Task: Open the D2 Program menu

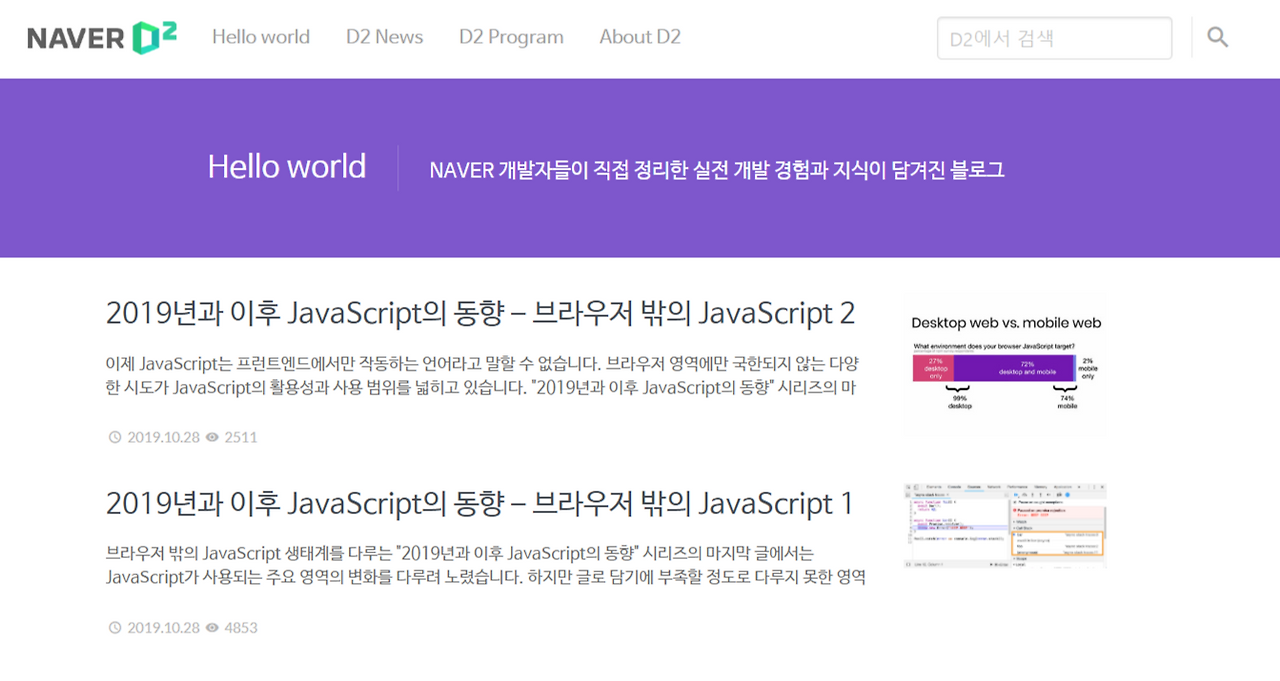Action: point(511,37)
